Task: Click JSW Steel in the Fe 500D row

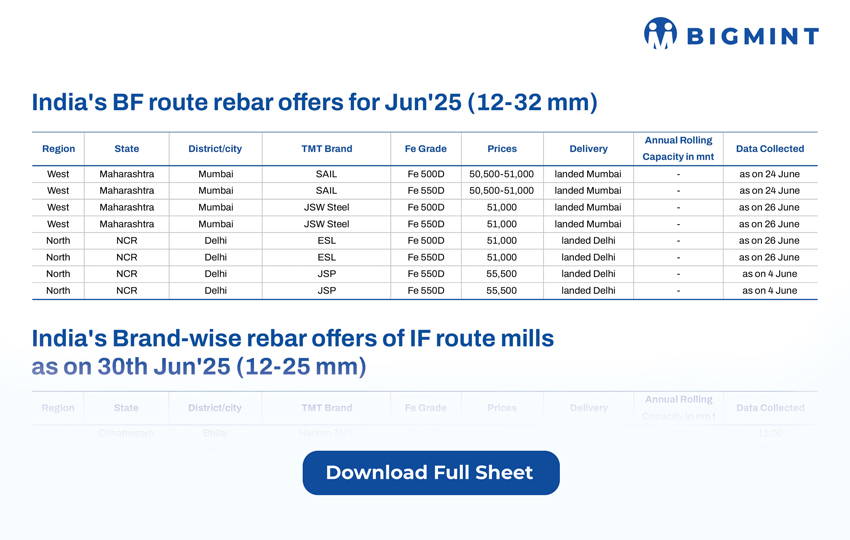Action: point(326,208)
